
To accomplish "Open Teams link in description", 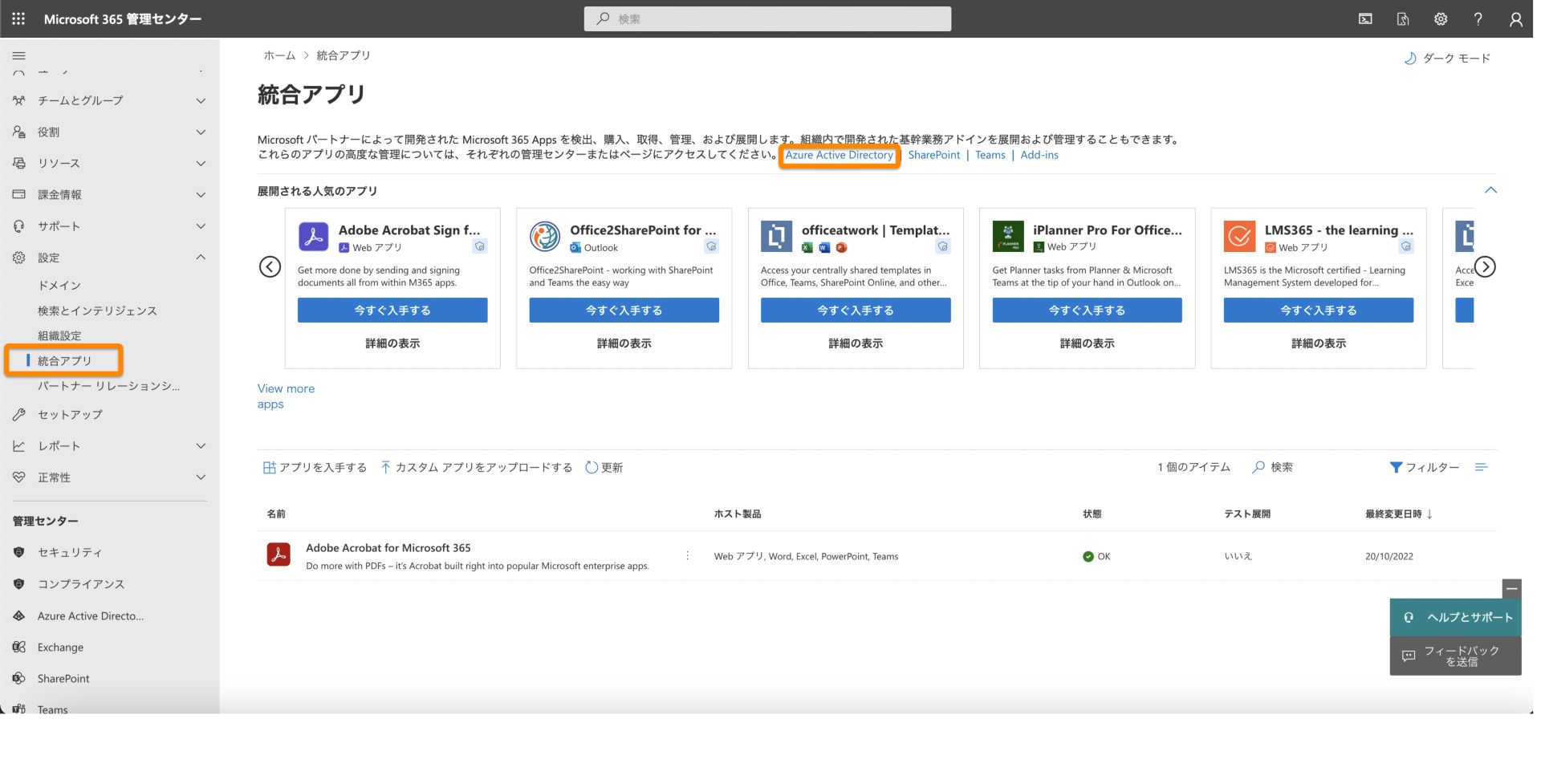I will click(x=990, y=155).
